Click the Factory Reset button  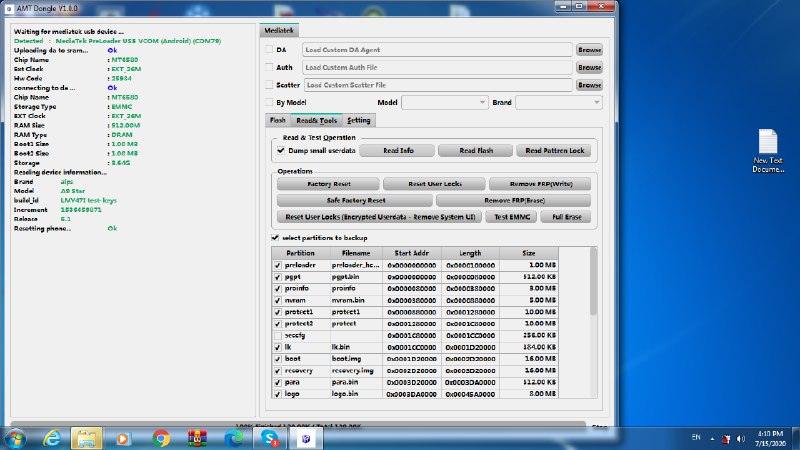click(x=329, y=184)
